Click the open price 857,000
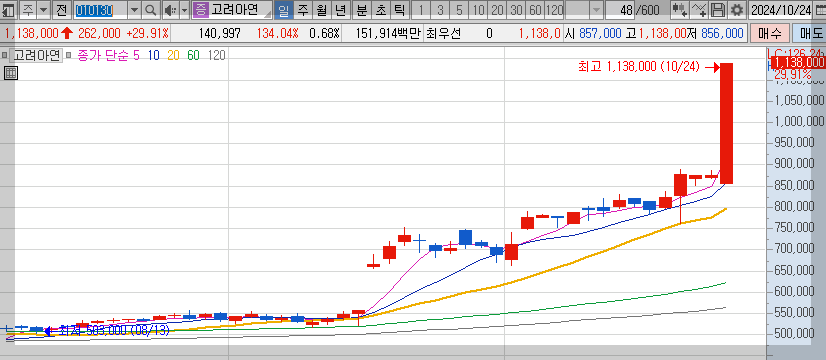Image resolution: width=826 pixels, height=360 pixels. pyautogui.click(x=600, y=34)
